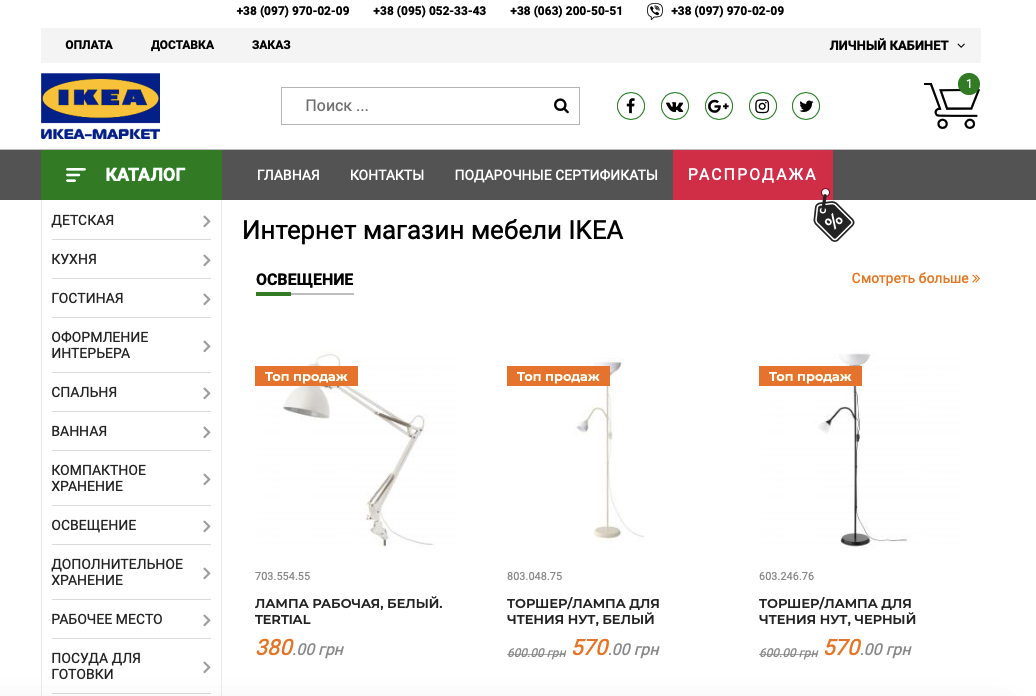Click the search magnifier icon
This screenshot has height=696, width=1036.
coord(561,106)
